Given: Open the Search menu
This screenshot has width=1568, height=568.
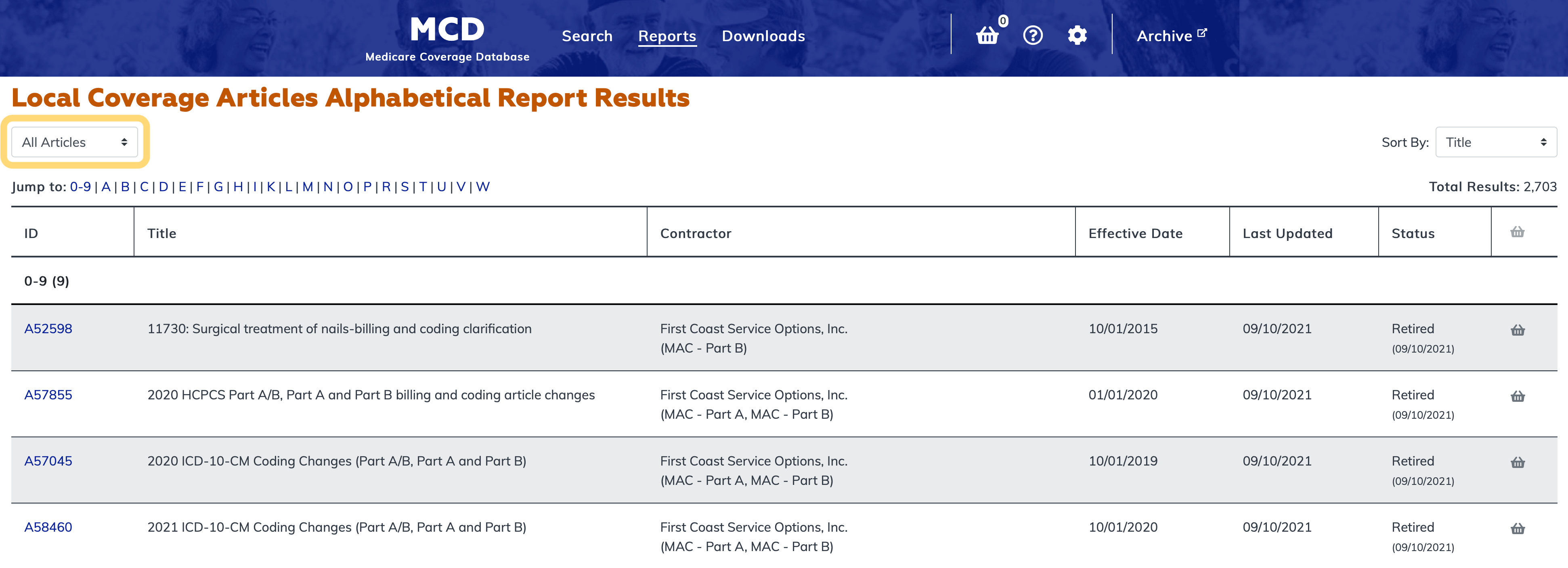Looking at the screenshot, I should click(x=586, y=36).
